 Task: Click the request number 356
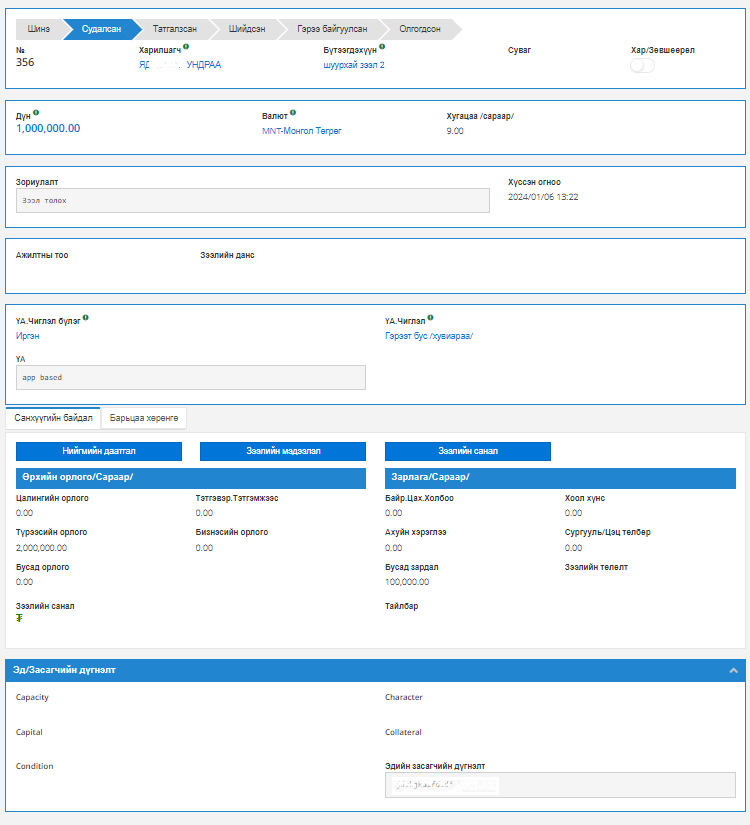[x=25, y=62]
